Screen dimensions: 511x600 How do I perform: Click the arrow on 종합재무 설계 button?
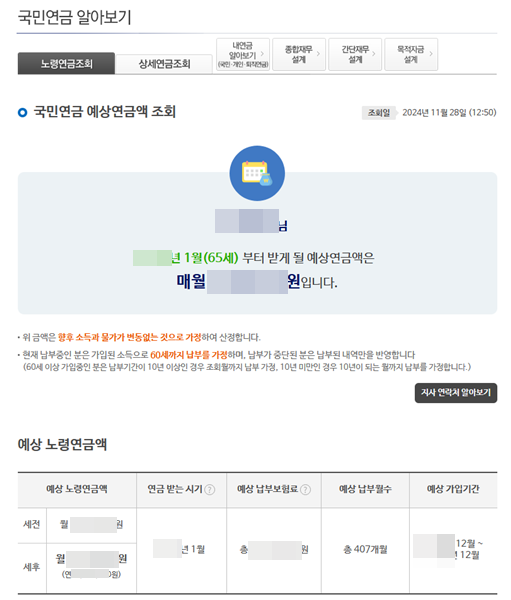318,54
